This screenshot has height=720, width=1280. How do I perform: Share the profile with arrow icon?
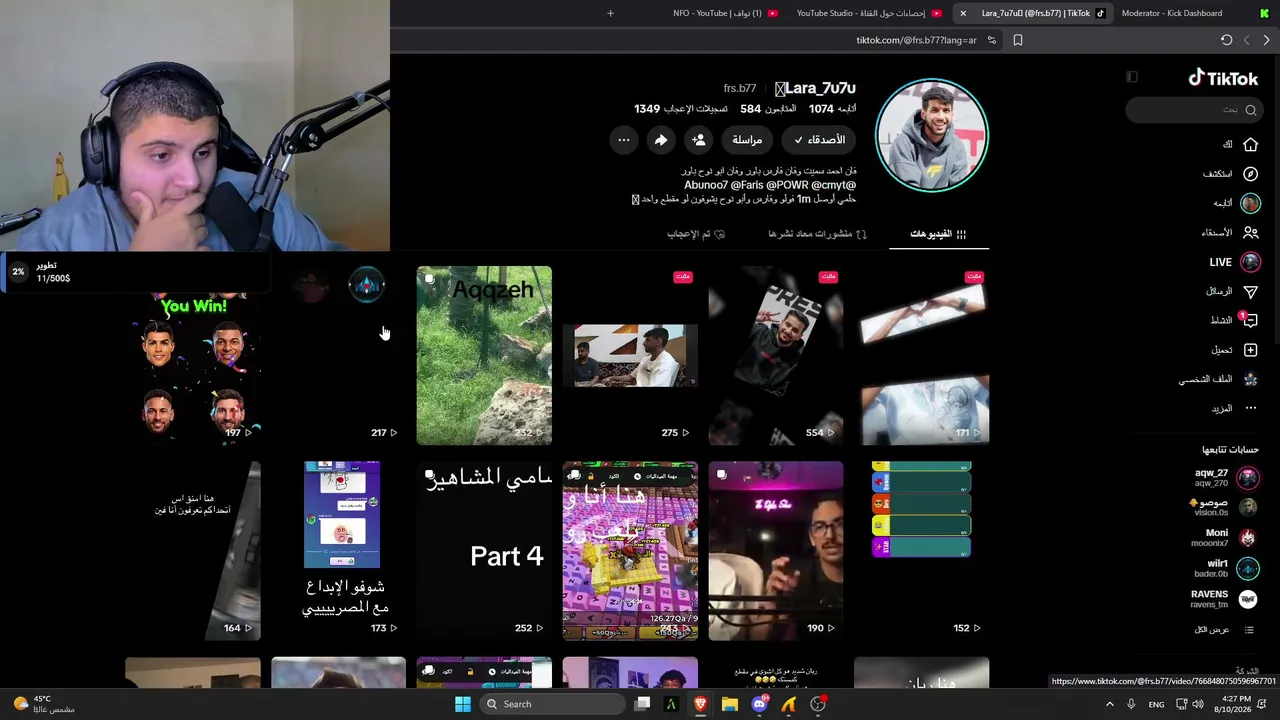(661, 140)
